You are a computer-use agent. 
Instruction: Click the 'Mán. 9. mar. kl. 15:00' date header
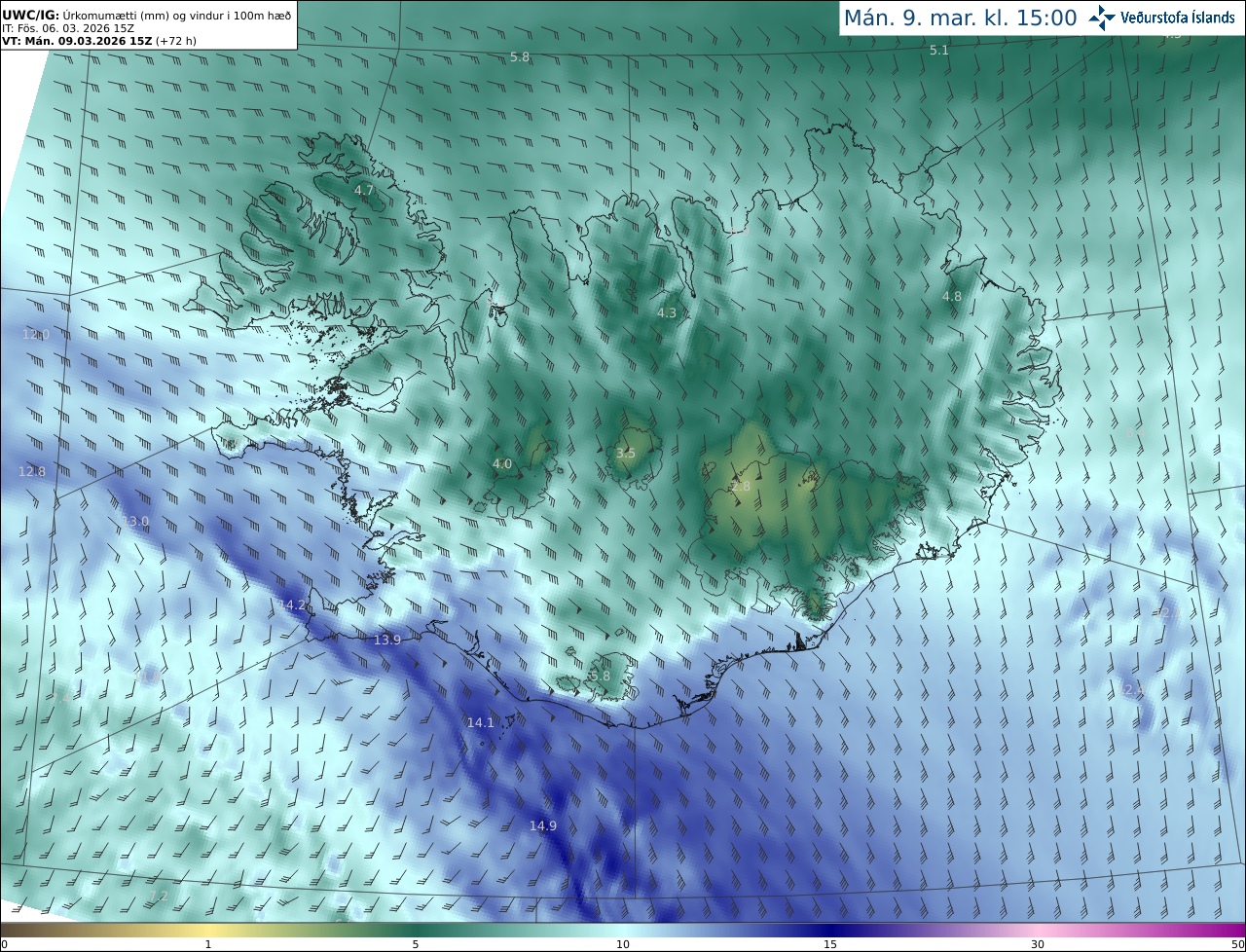(x=960, y=18)
